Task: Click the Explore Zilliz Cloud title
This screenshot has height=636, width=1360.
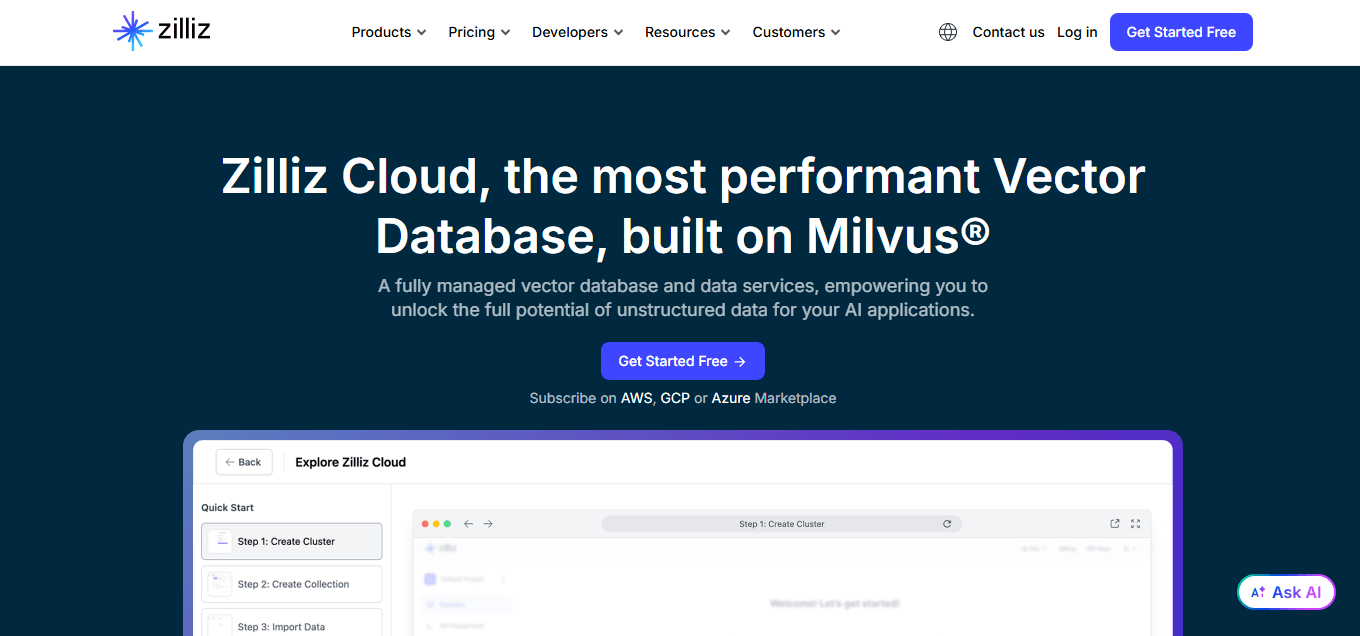Action: 351,462
